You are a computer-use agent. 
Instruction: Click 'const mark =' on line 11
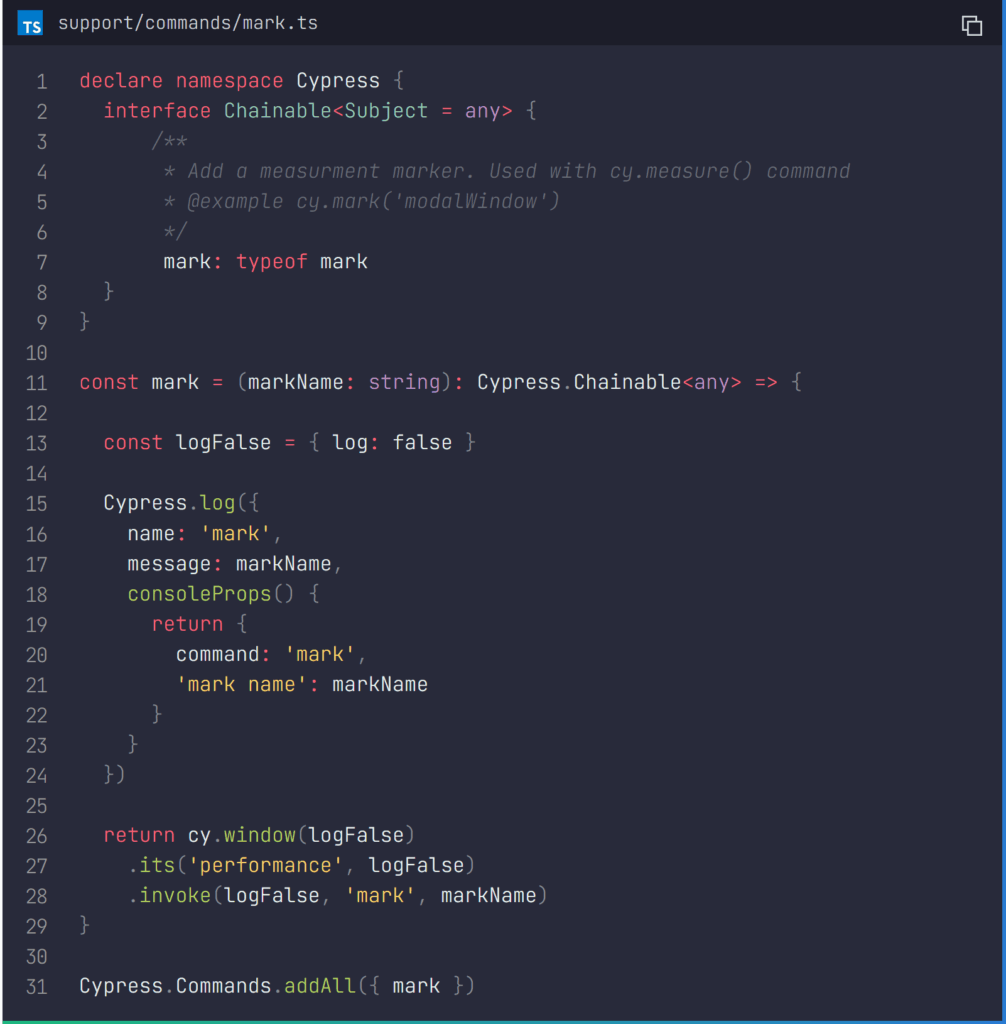(151, 383)
